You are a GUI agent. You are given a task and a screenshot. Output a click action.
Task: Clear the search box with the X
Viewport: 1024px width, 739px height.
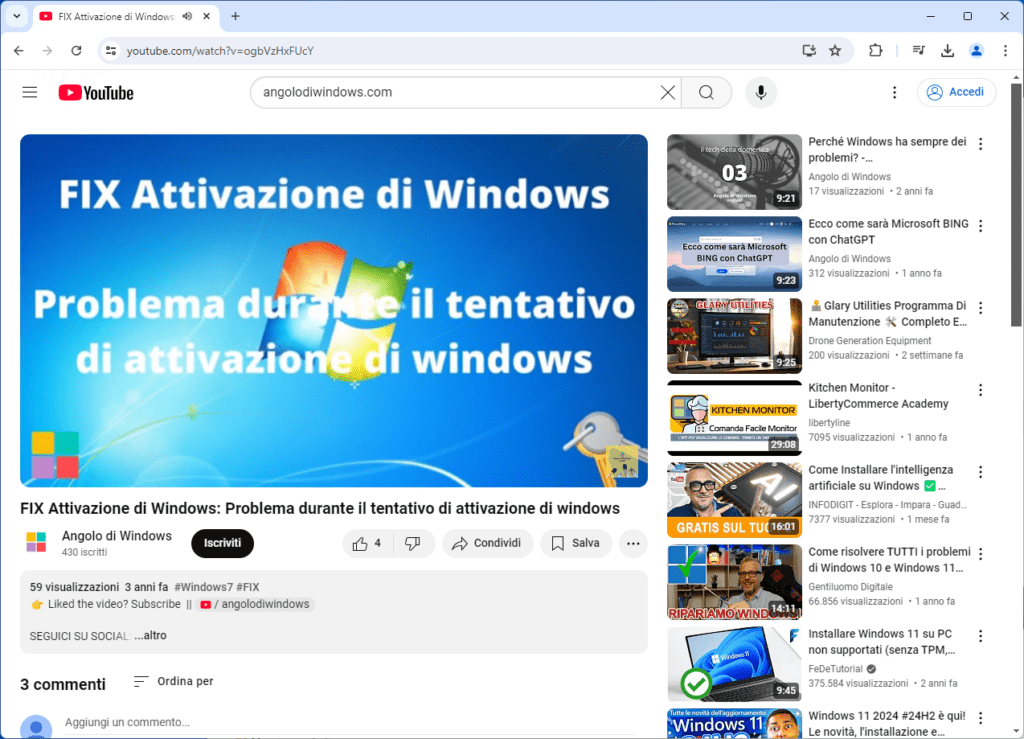[x=667, y=93]
